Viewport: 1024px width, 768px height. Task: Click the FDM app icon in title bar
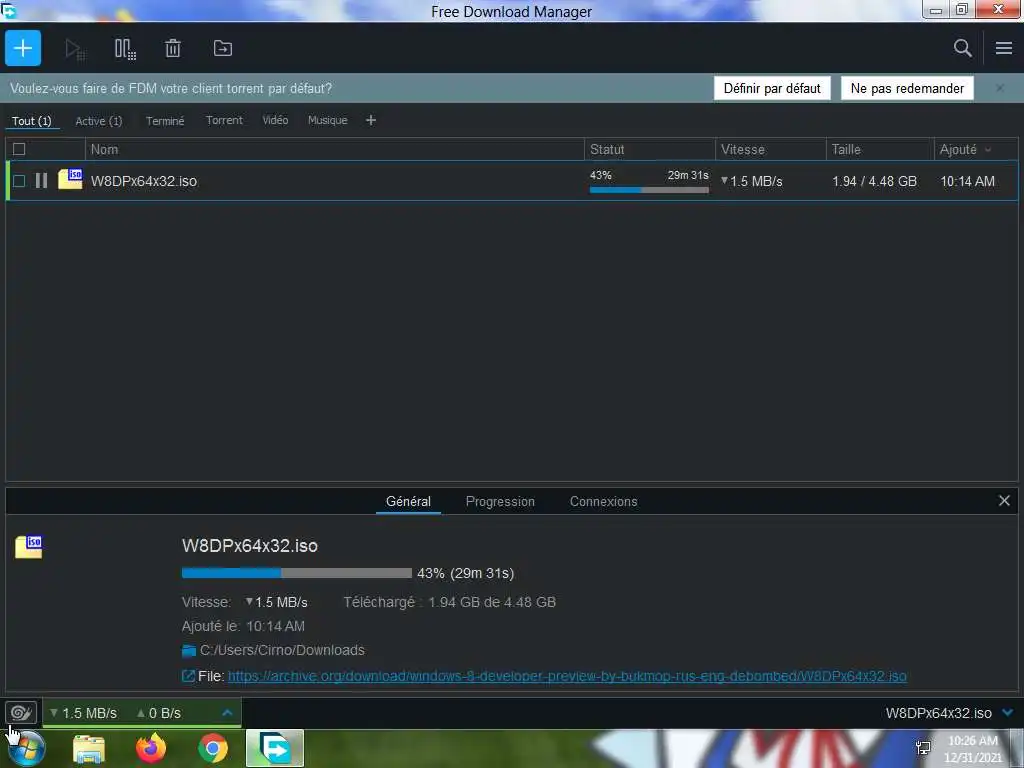(x=8, y=10)
